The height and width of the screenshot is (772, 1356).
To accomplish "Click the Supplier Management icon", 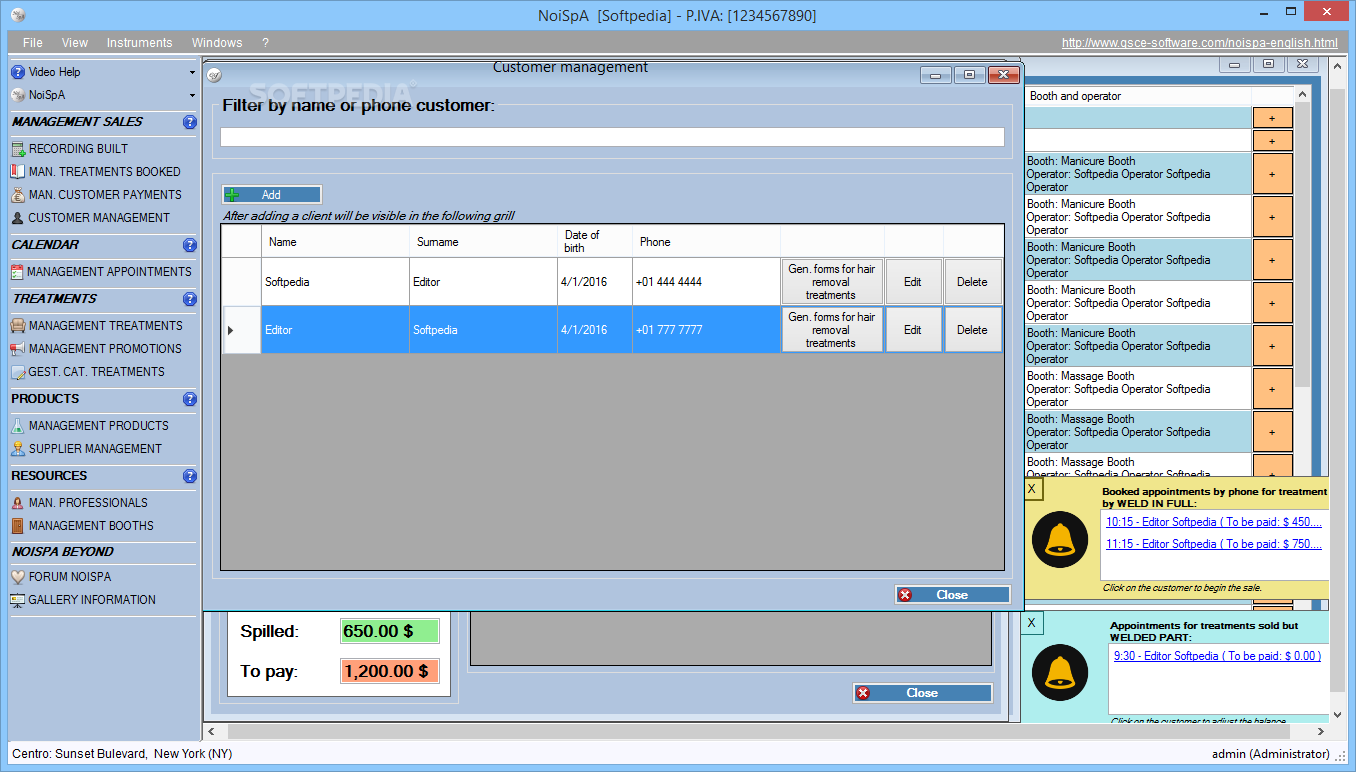I will (x=18, y=449).
